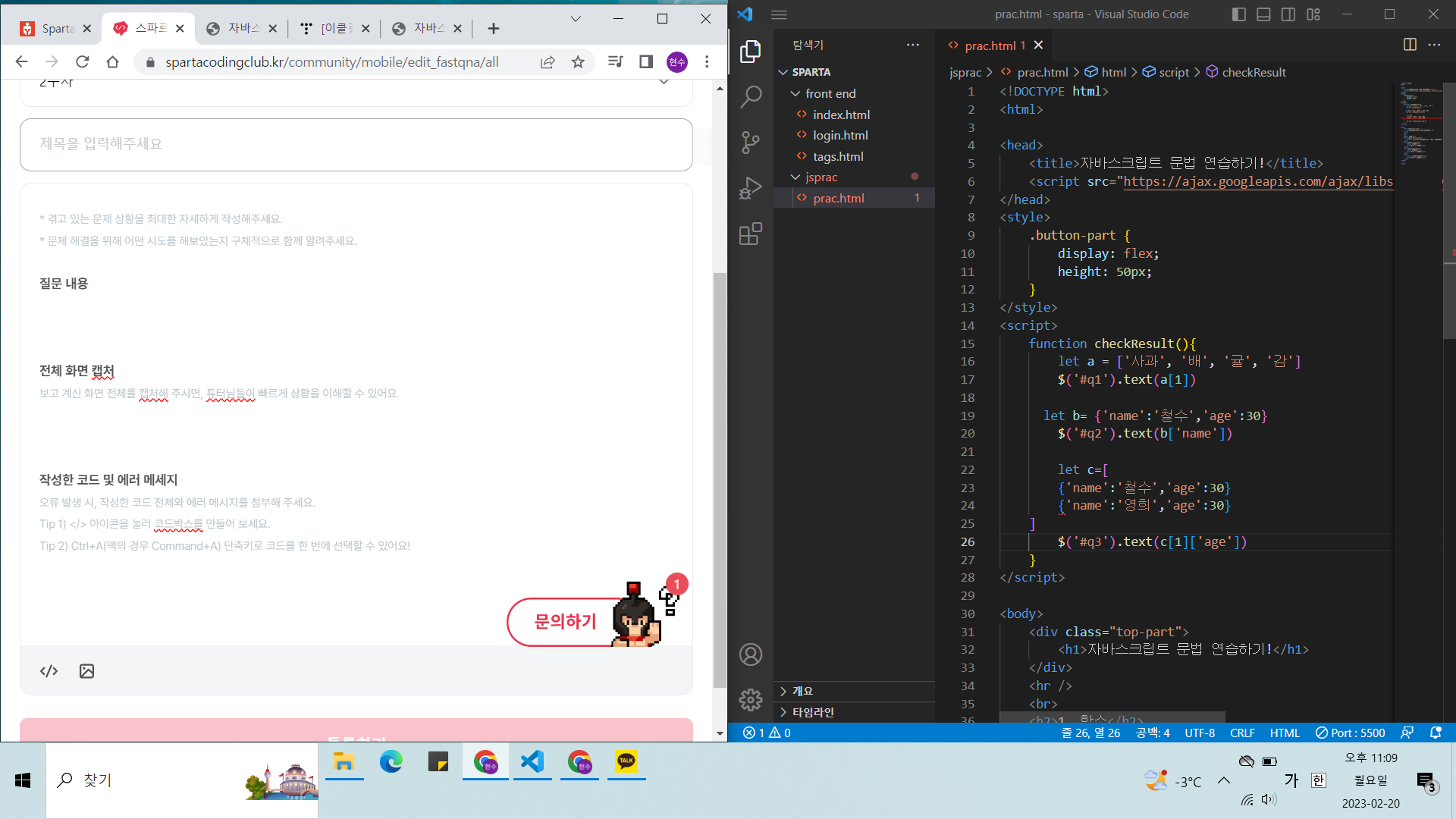Collapse the front end folder
Viewport: 1456px width, 819px height.
click(x=854, y=93)
